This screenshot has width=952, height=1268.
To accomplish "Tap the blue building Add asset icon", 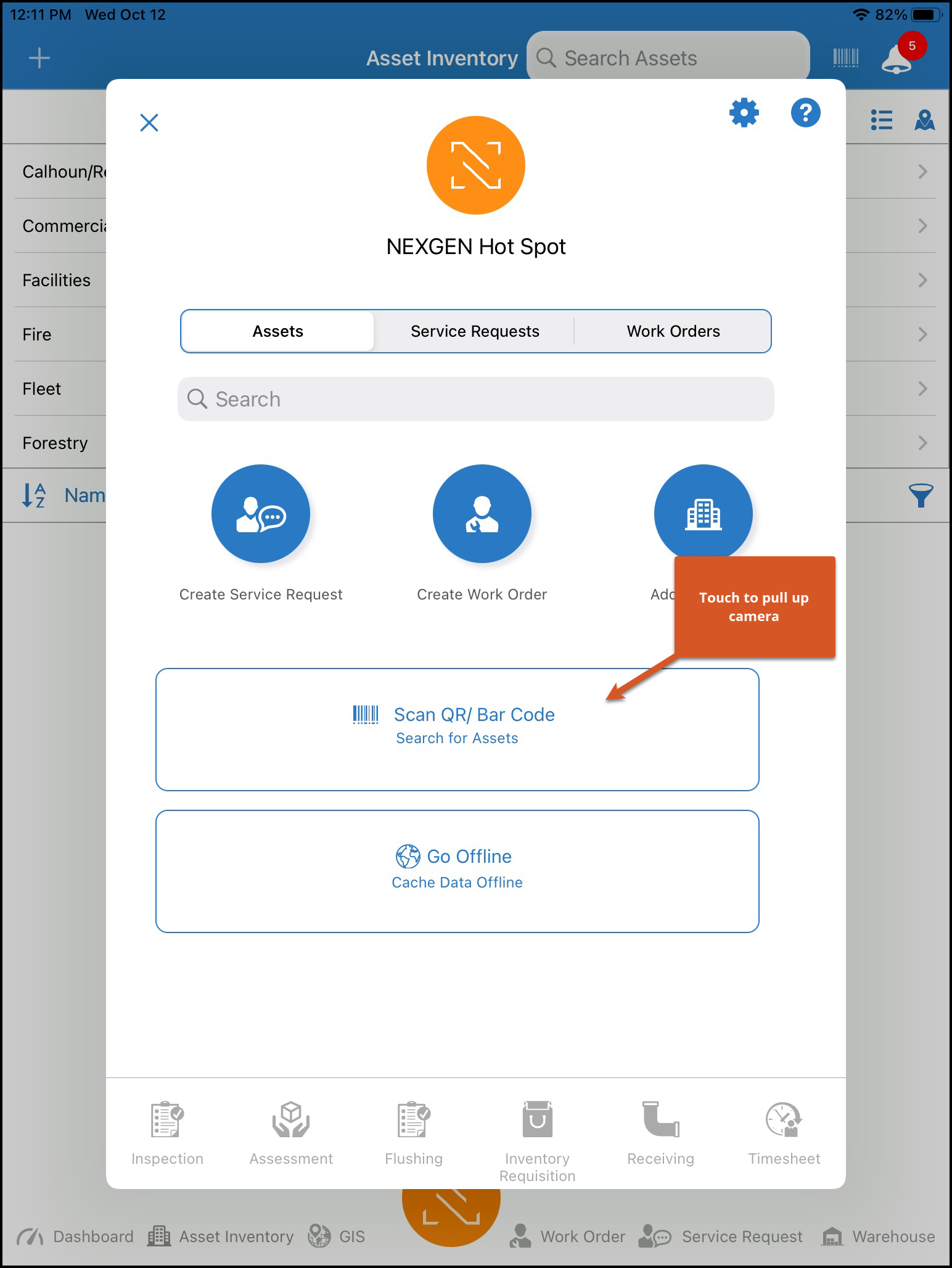I will coord(704,514).
